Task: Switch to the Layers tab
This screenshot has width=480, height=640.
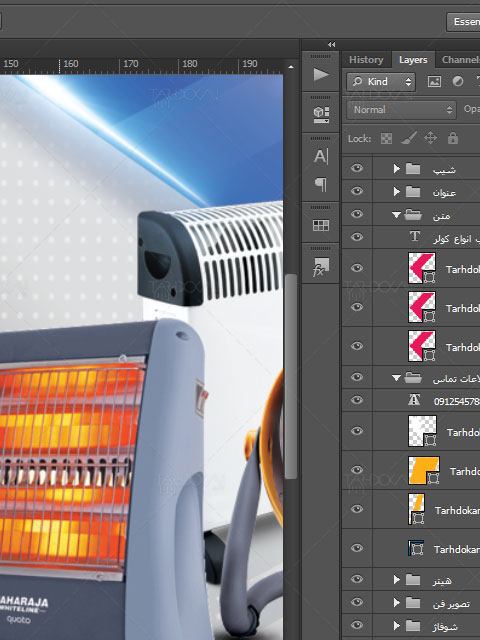Action: [413, 60]
